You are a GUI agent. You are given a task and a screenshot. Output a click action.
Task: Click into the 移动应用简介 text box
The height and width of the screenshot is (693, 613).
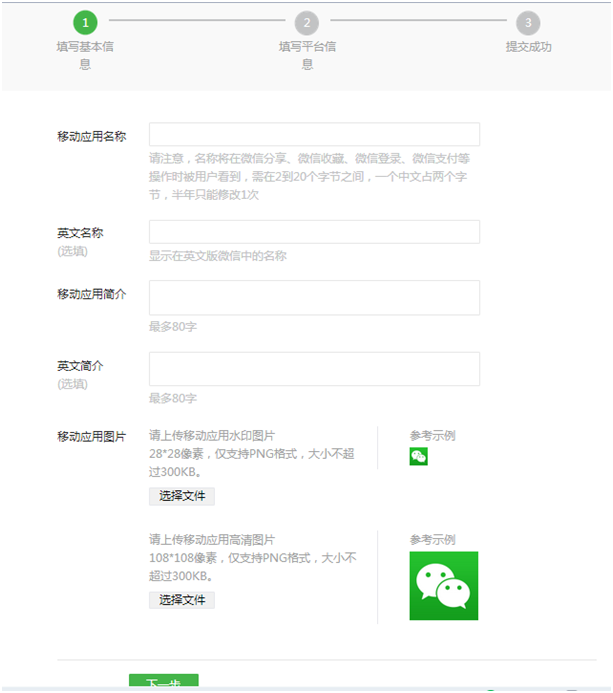[x=314, y=298]
